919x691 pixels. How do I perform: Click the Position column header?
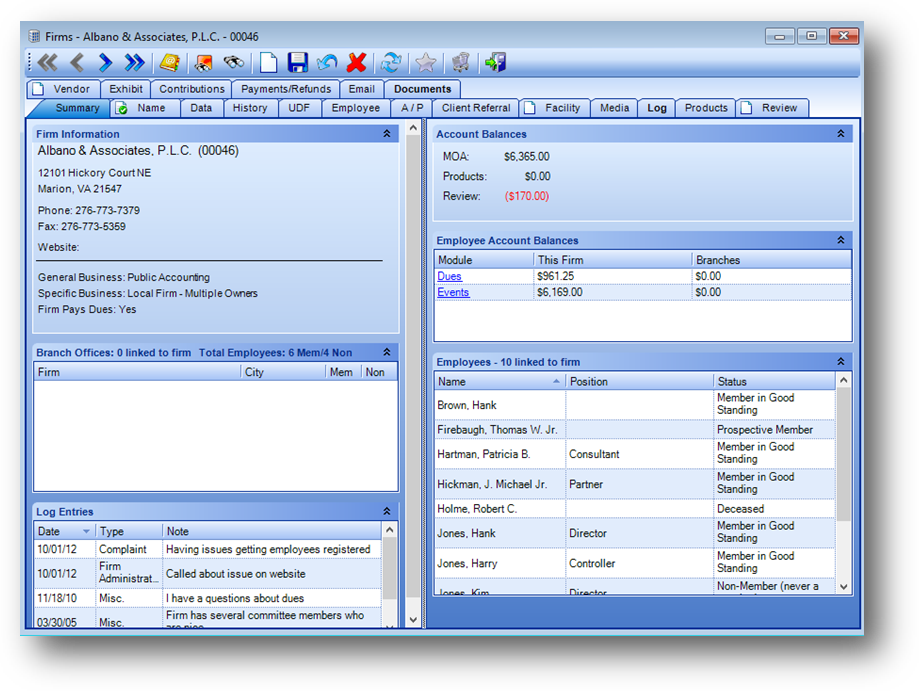tap(639, 382)
